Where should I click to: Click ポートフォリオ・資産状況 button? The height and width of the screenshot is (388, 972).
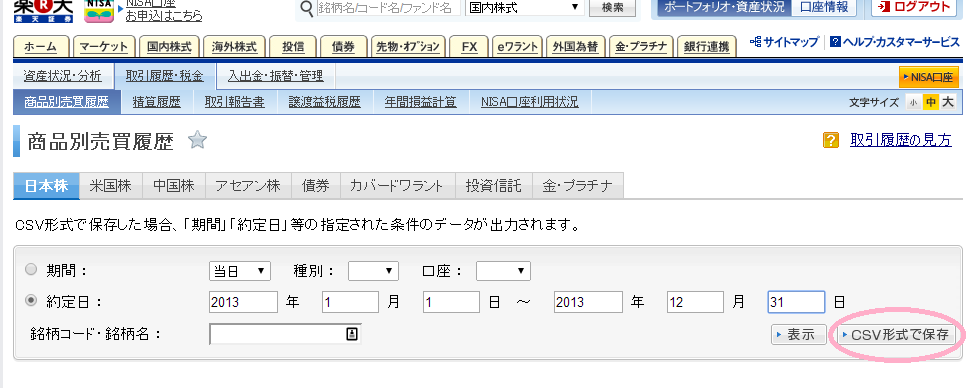point(723,7)
